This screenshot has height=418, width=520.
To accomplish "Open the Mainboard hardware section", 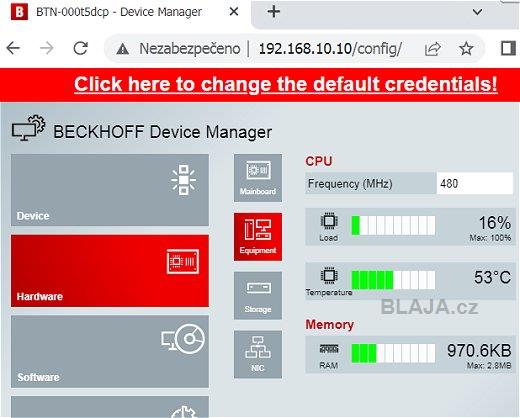I will click(x=258, y=178).
